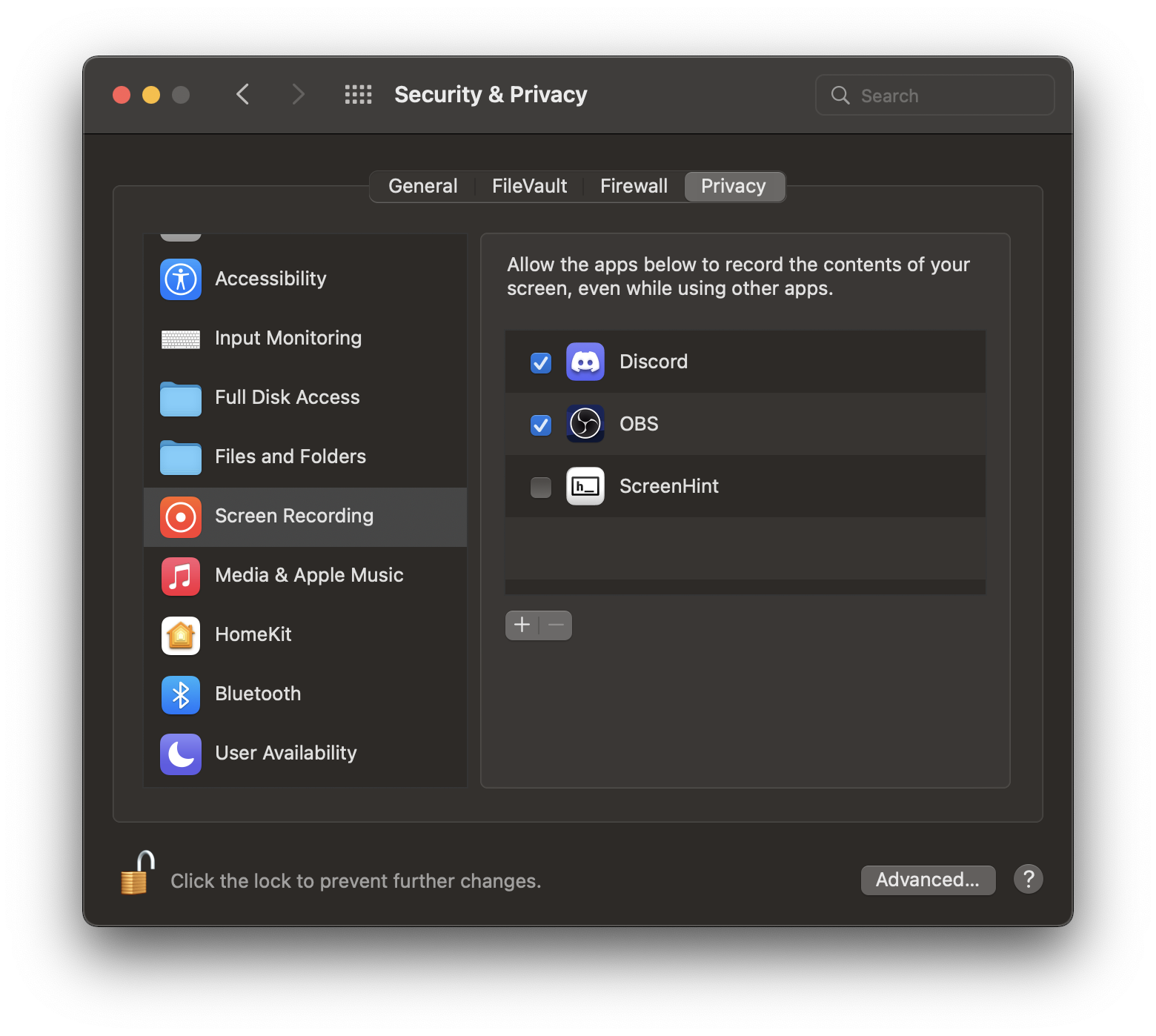Open the show-all grid icon in the toolbar
Viewport: 1156px width, 1036px height.
(x=359, y=95)
